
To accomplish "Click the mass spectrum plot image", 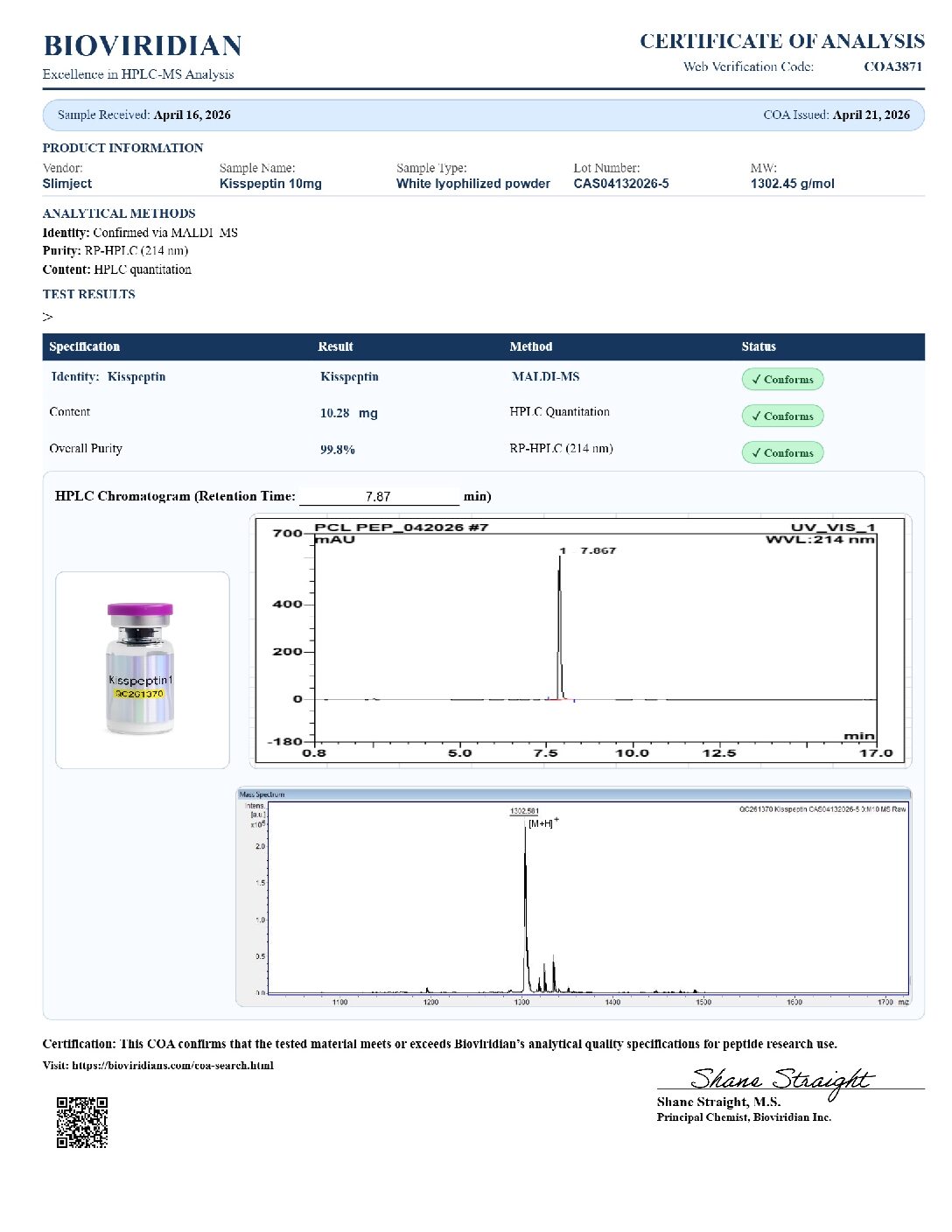I will [x=574, y=897].
